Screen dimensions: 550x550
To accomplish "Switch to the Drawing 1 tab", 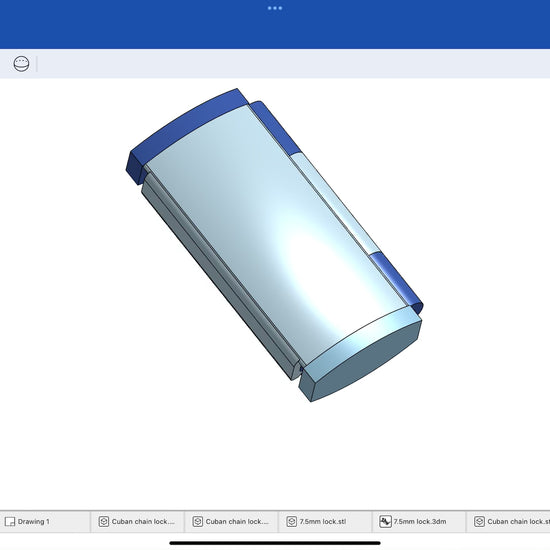I will (x=45, y=522).
